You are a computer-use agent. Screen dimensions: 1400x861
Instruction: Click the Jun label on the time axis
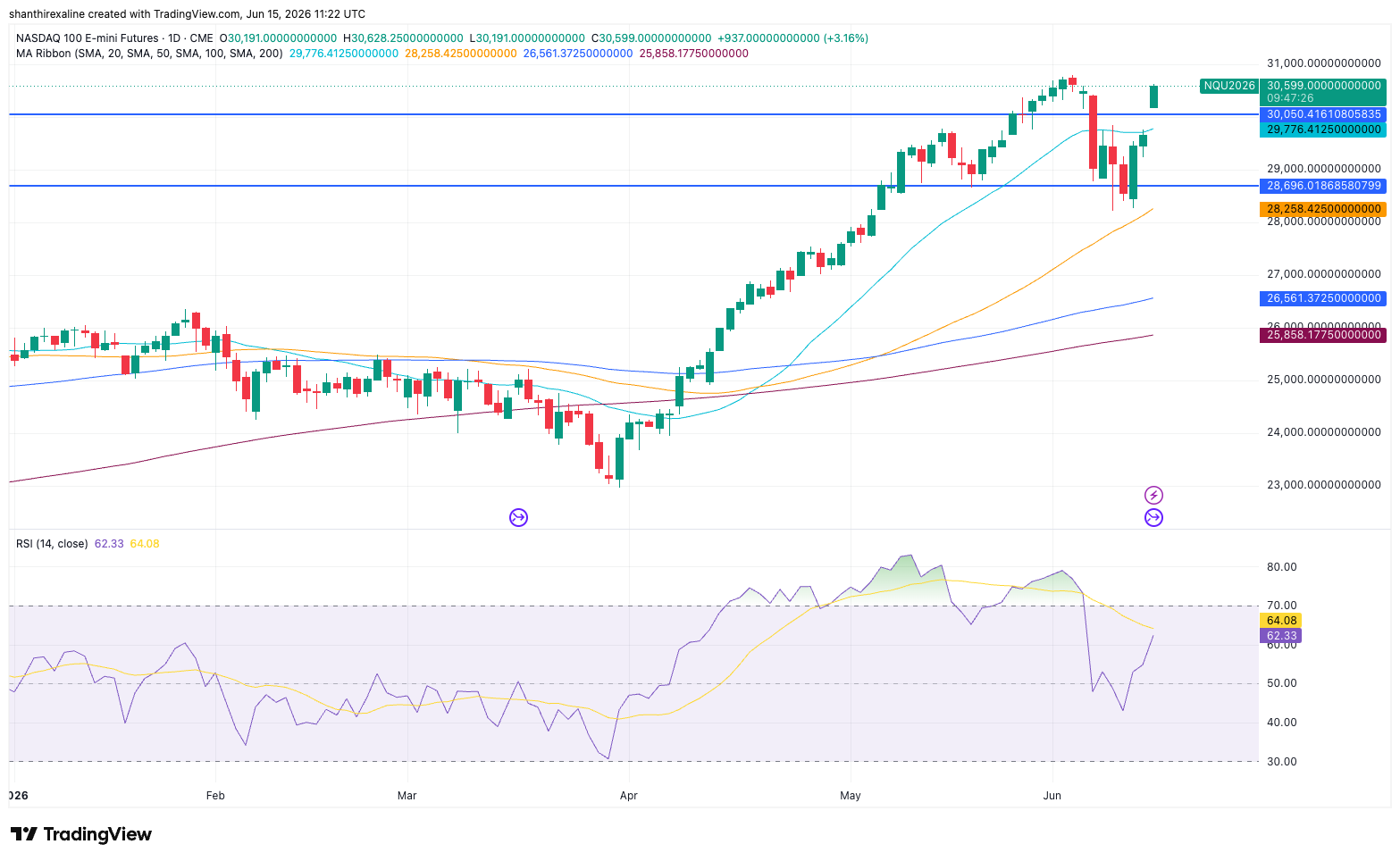tap(1052, 795)
